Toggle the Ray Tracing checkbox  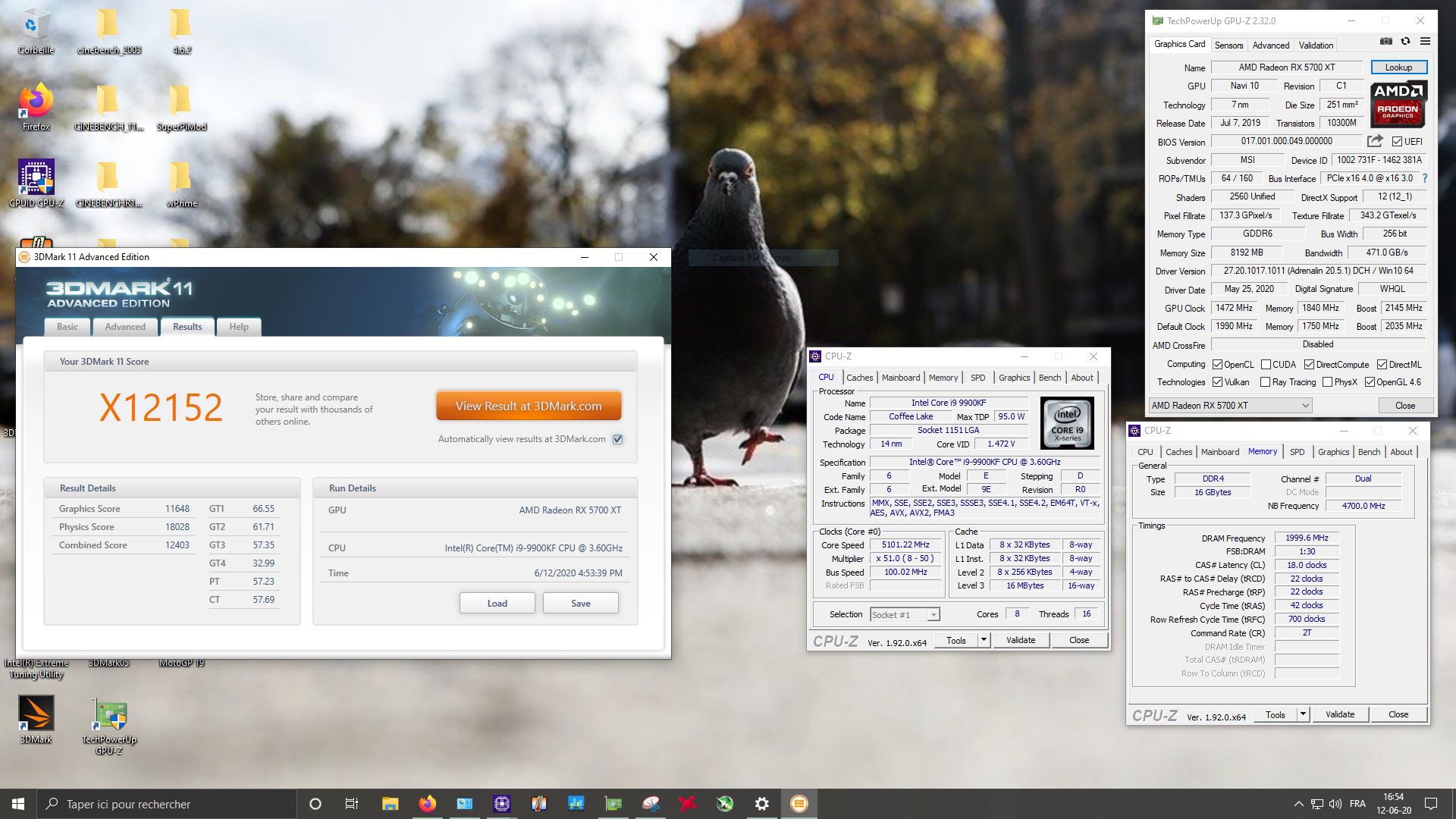[x=1265, y=382]
